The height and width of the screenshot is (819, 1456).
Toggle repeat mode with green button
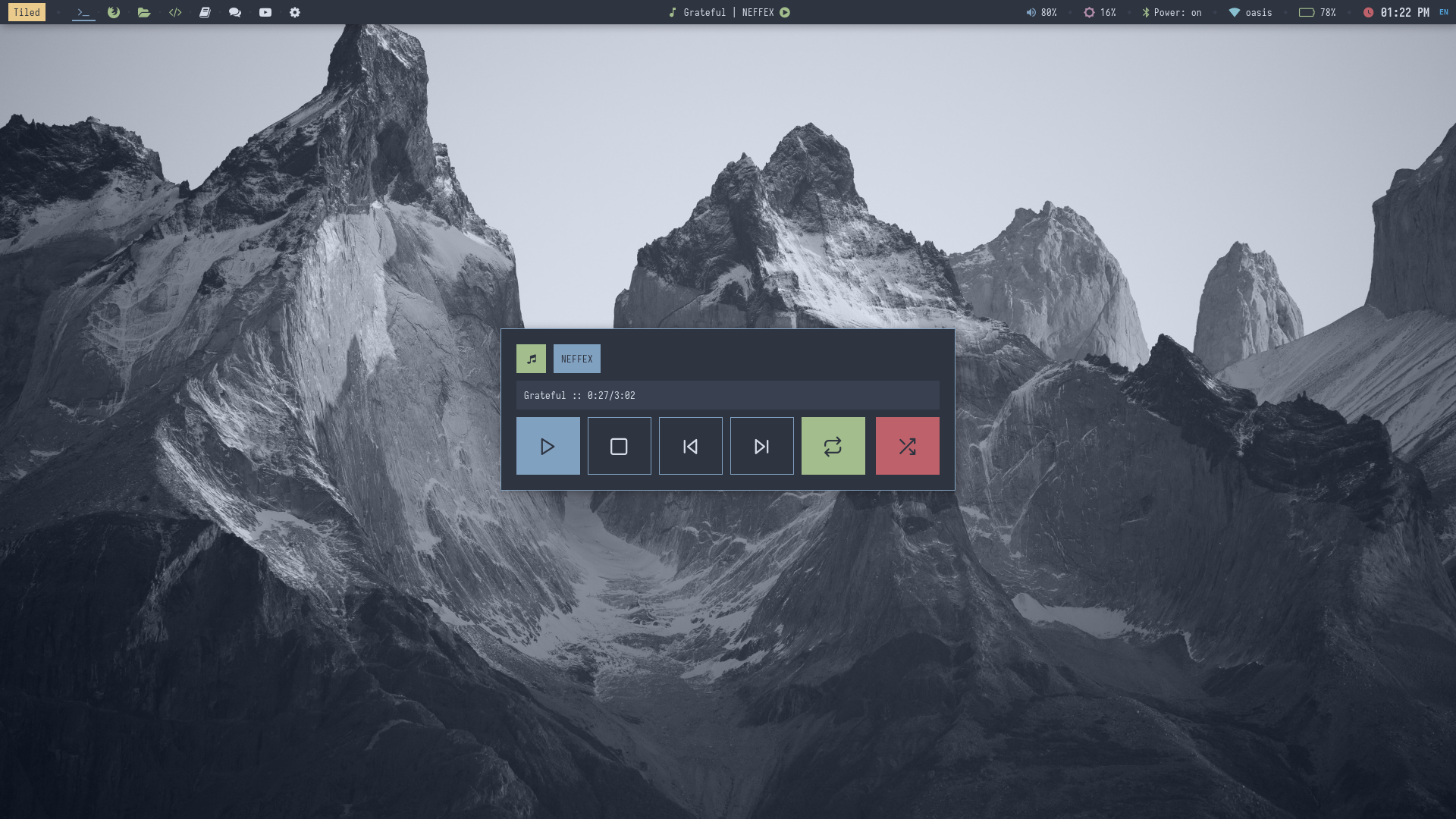tap(833, 446)
